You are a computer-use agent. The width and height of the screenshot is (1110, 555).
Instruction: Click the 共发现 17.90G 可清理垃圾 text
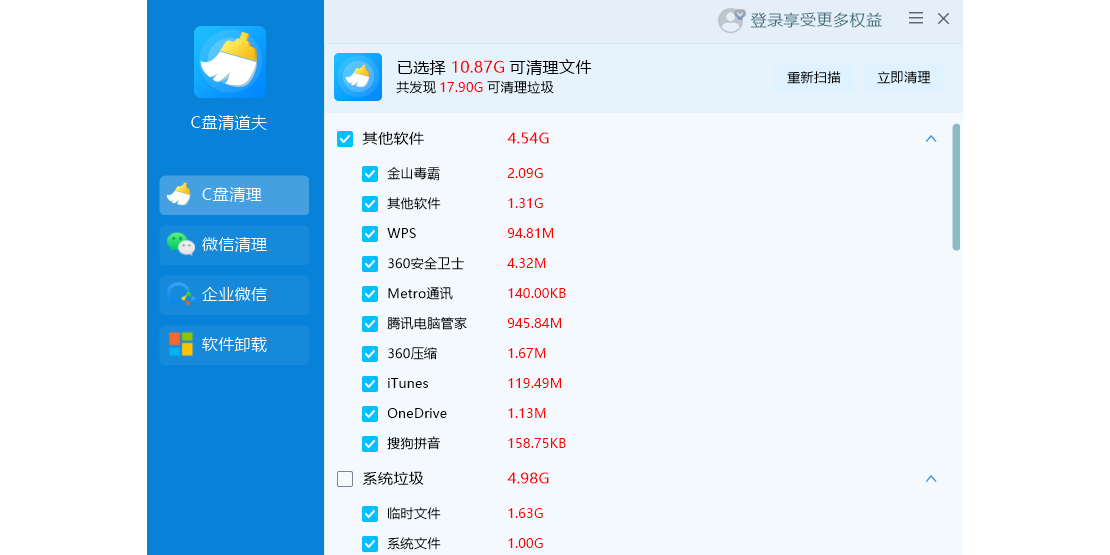(475, 88)
